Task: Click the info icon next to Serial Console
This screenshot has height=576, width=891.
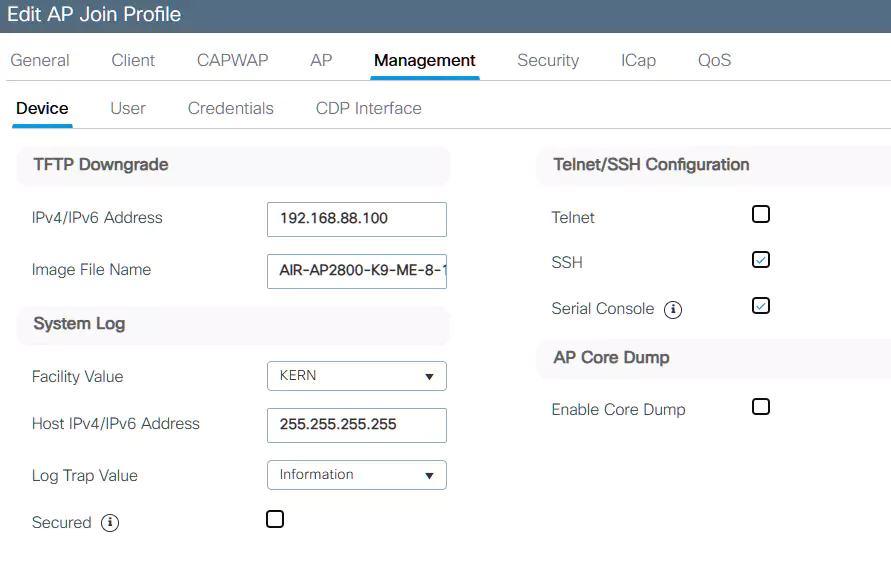Action: point(673,310)
